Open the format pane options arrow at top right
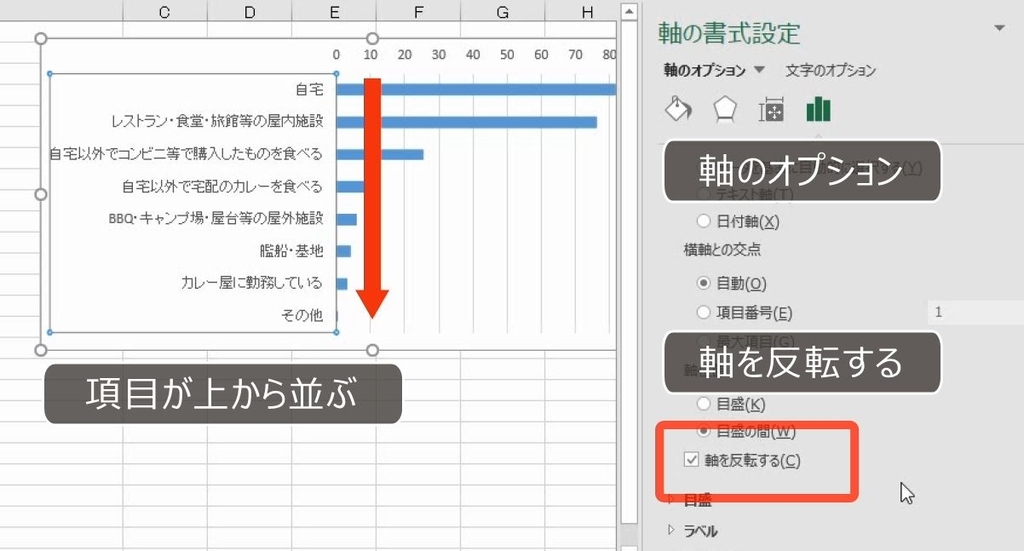Viewport: 1024px width, 551px height. [x=999, y=28]
